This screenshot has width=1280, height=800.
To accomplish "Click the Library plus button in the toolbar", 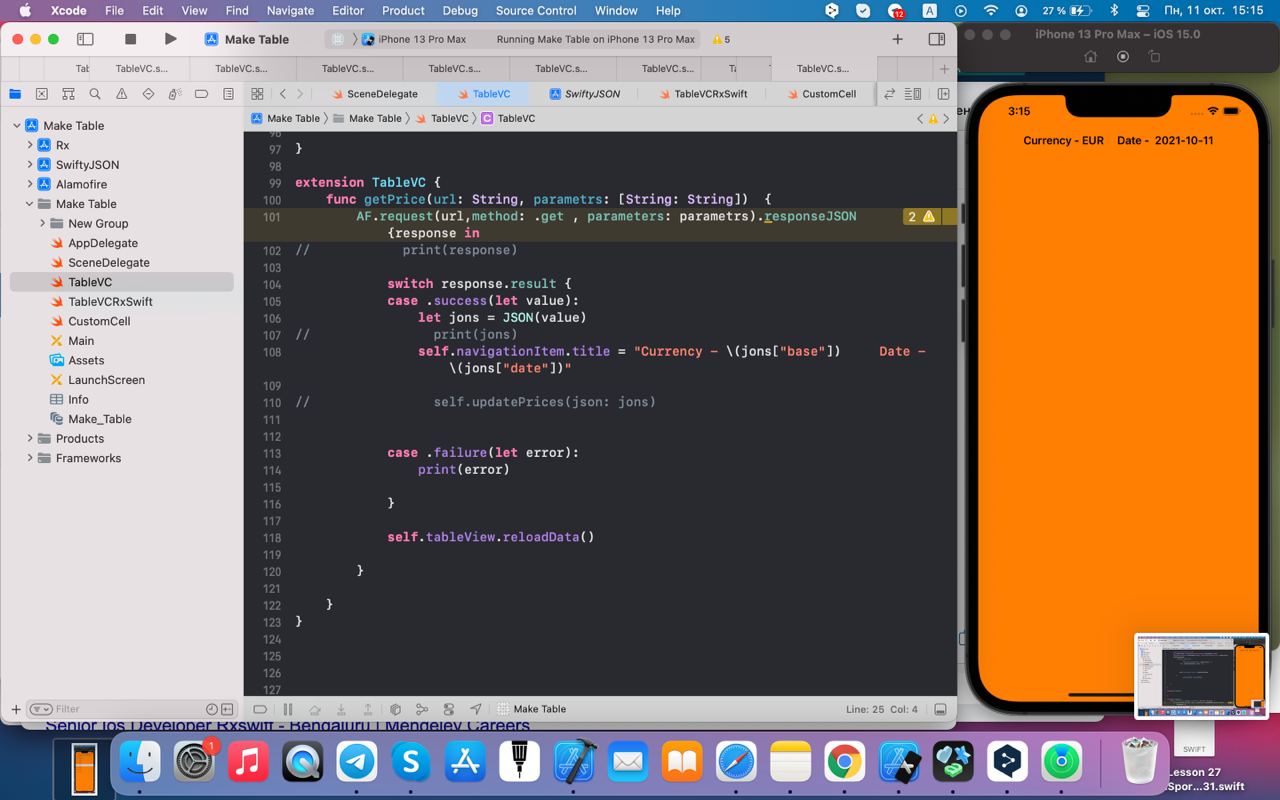I will (897, 39).
